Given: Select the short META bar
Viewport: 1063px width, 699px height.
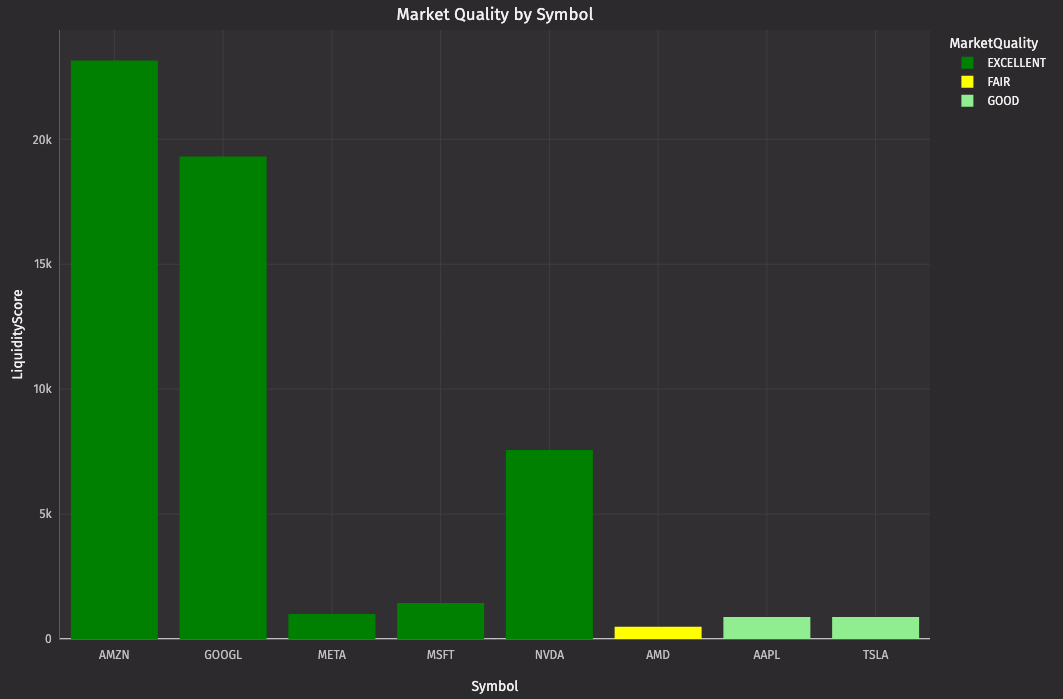Looking at the screenshot, I should pos(332,626).
